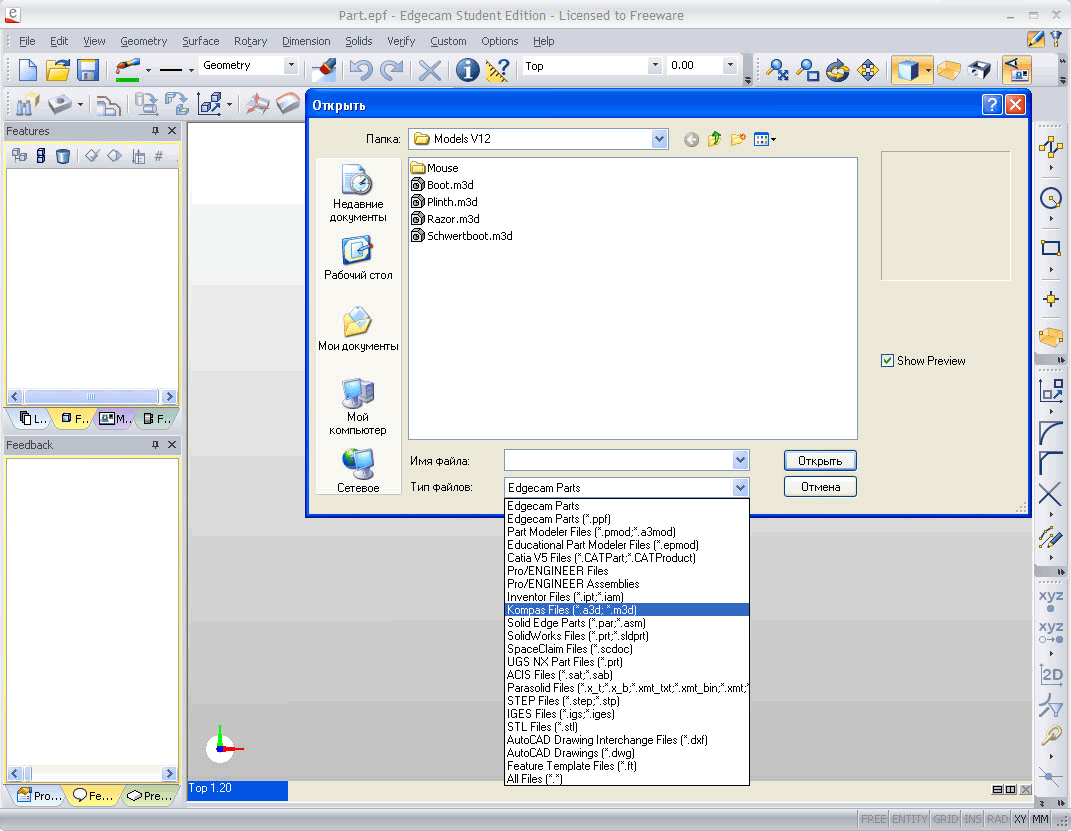Click the paint brush regenerate icon
The image size is (1071, 831).
[x=323, y=70]
